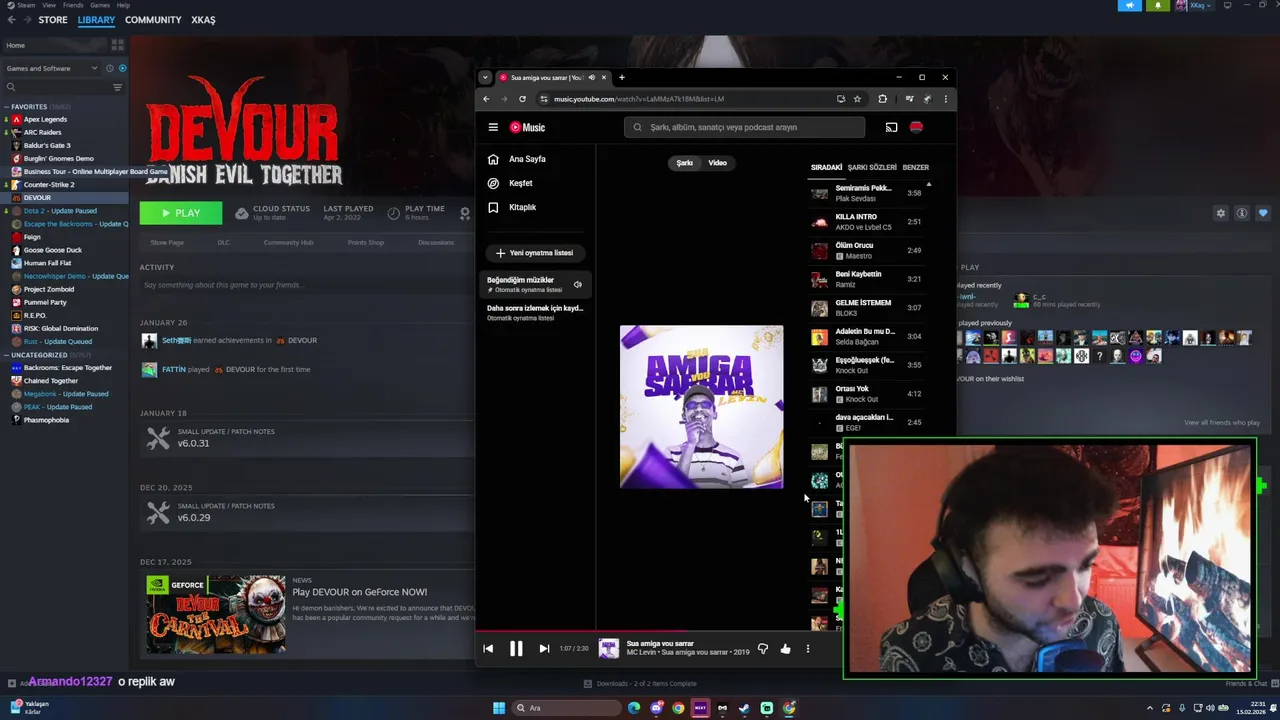Image resolution: width=1280 pixels, height=720 pixels.
Task: Switch Steam library to grid view
Action: (x=117, y=45)
